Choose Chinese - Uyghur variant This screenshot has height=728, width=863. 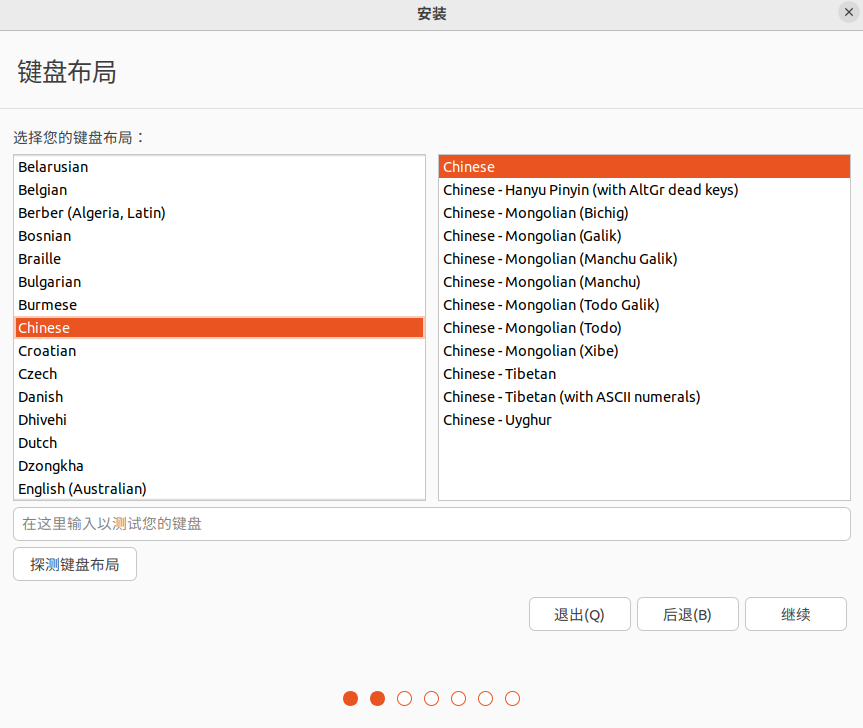tap(644, 420)
